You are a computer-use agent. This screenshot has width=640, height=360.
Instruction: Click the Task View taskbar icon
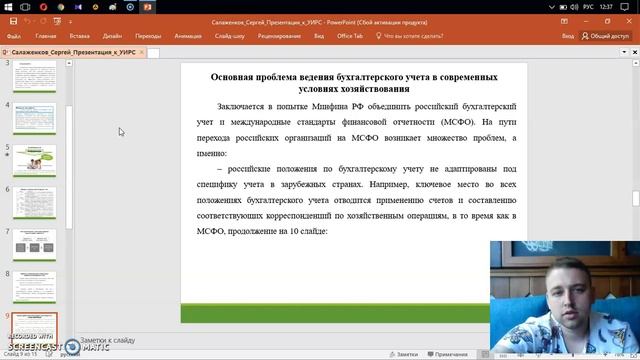tap(25, 7)
